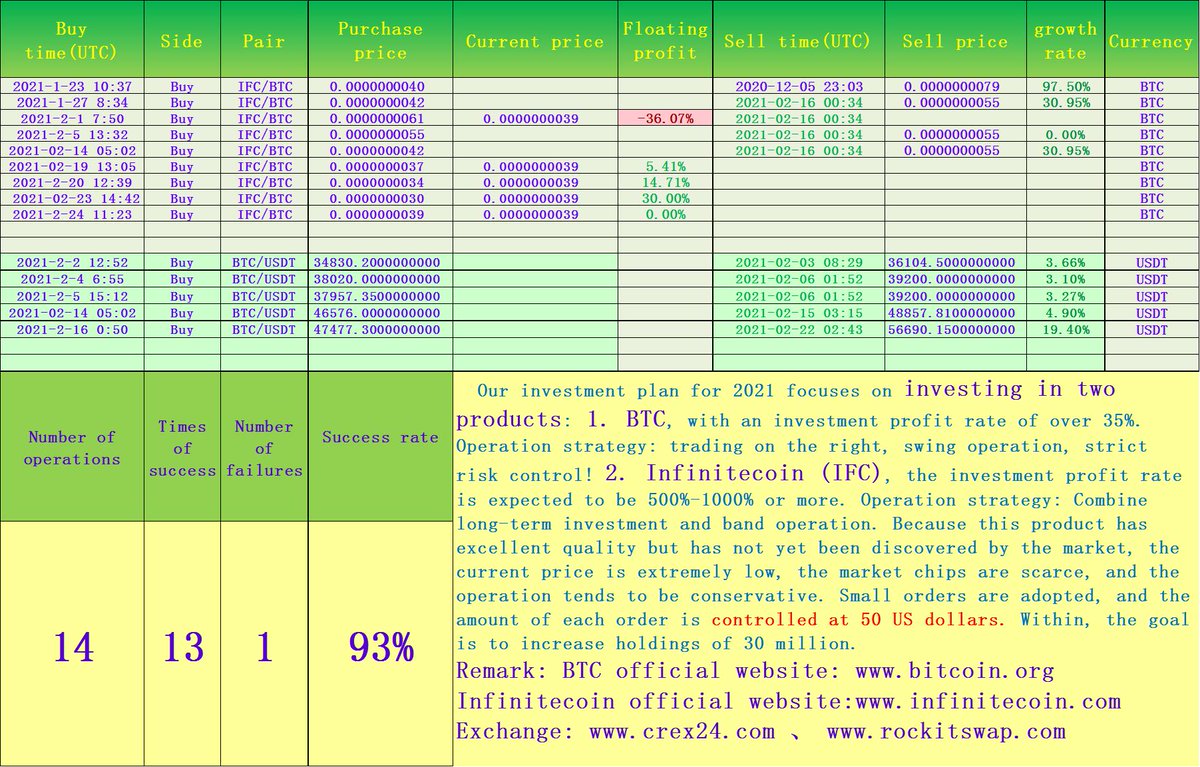This screenshot has width=1200, height=767.
Task: Open the www.rockitswap.com exchange address
Action: point(946,731)
